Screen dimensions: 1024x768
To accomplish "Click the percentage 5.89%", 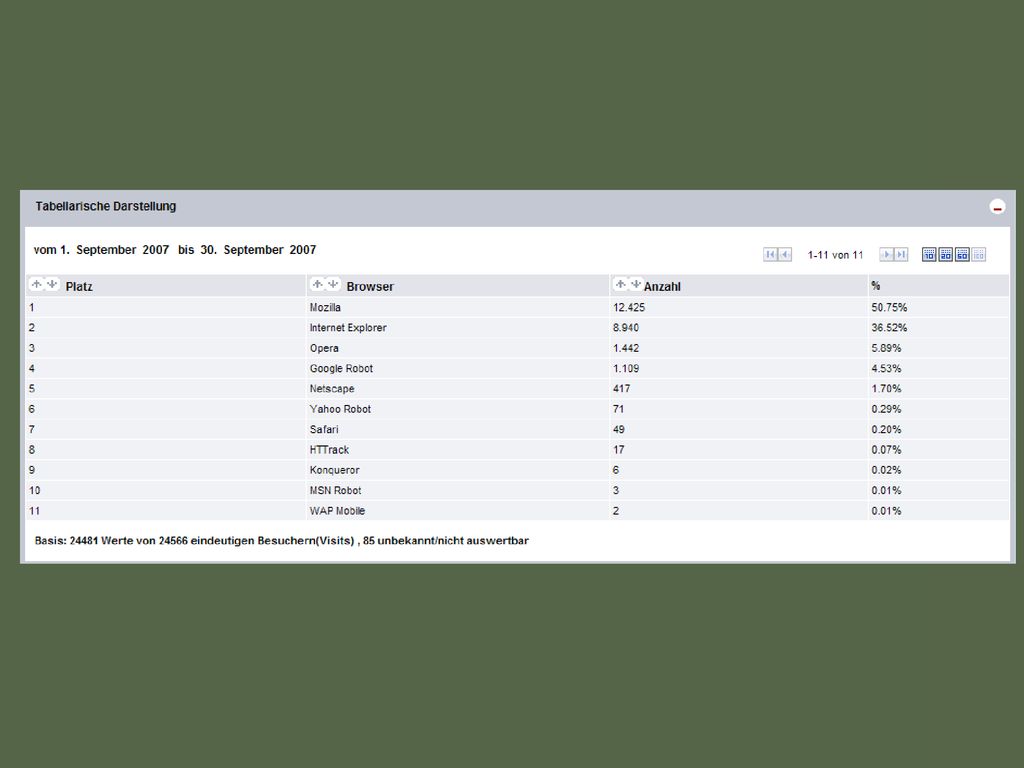I will (886, 348).
